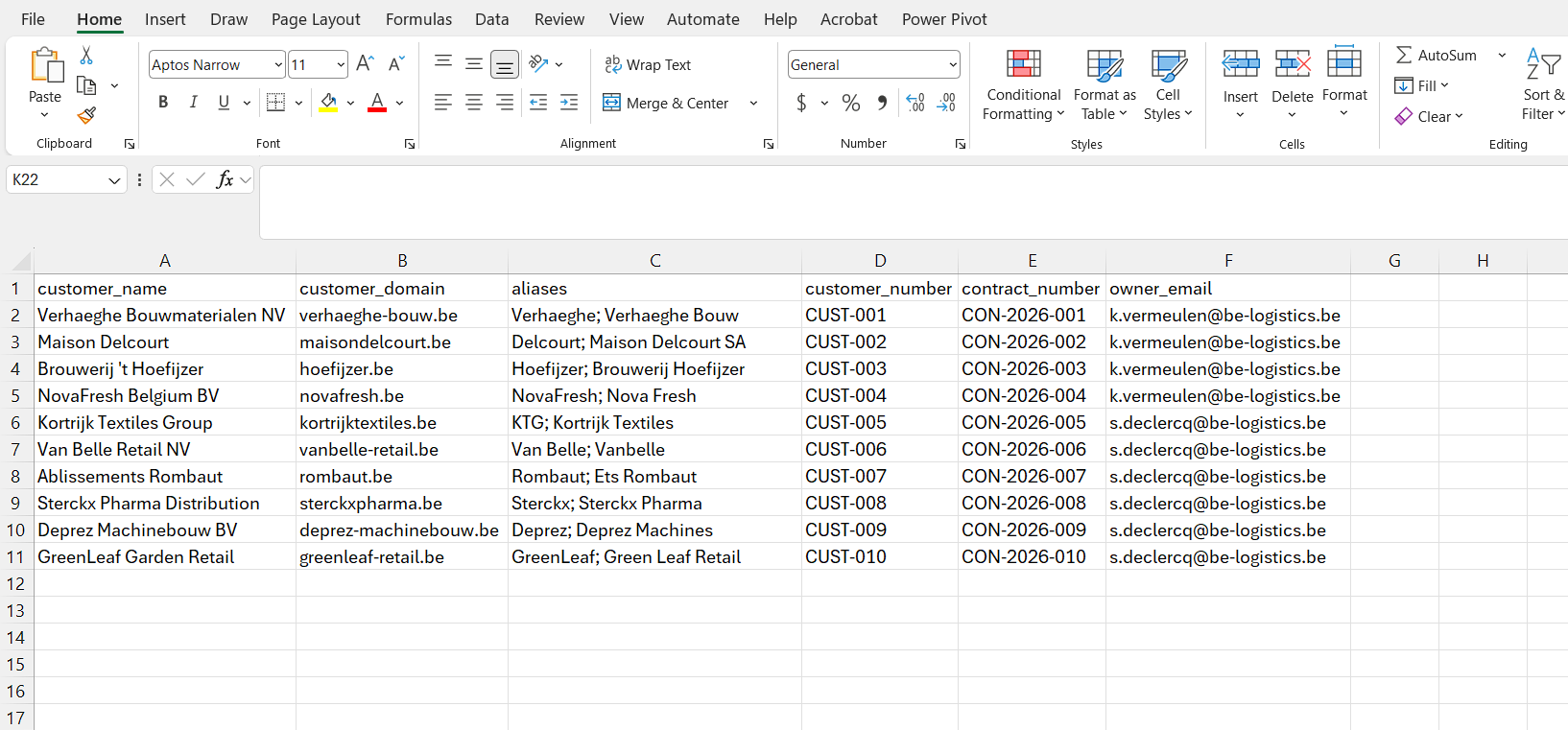
Task: Apply accounting dollar format
Action: pos(801,103)
